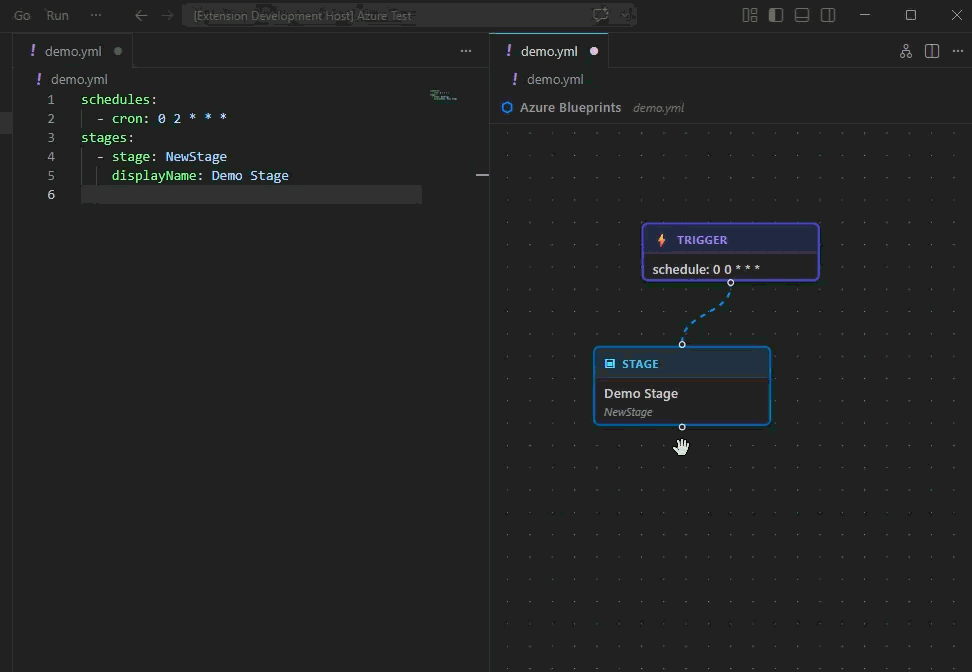This screenshot has width=972, height=672.
Task: Navigate forward with the right arrow
Action: click(x=167, y=15)
